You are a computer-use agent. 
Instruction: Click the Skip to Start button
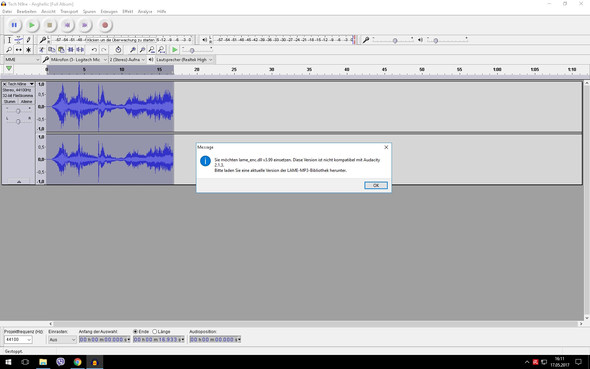pyautogui.click(x=67, y=25)
